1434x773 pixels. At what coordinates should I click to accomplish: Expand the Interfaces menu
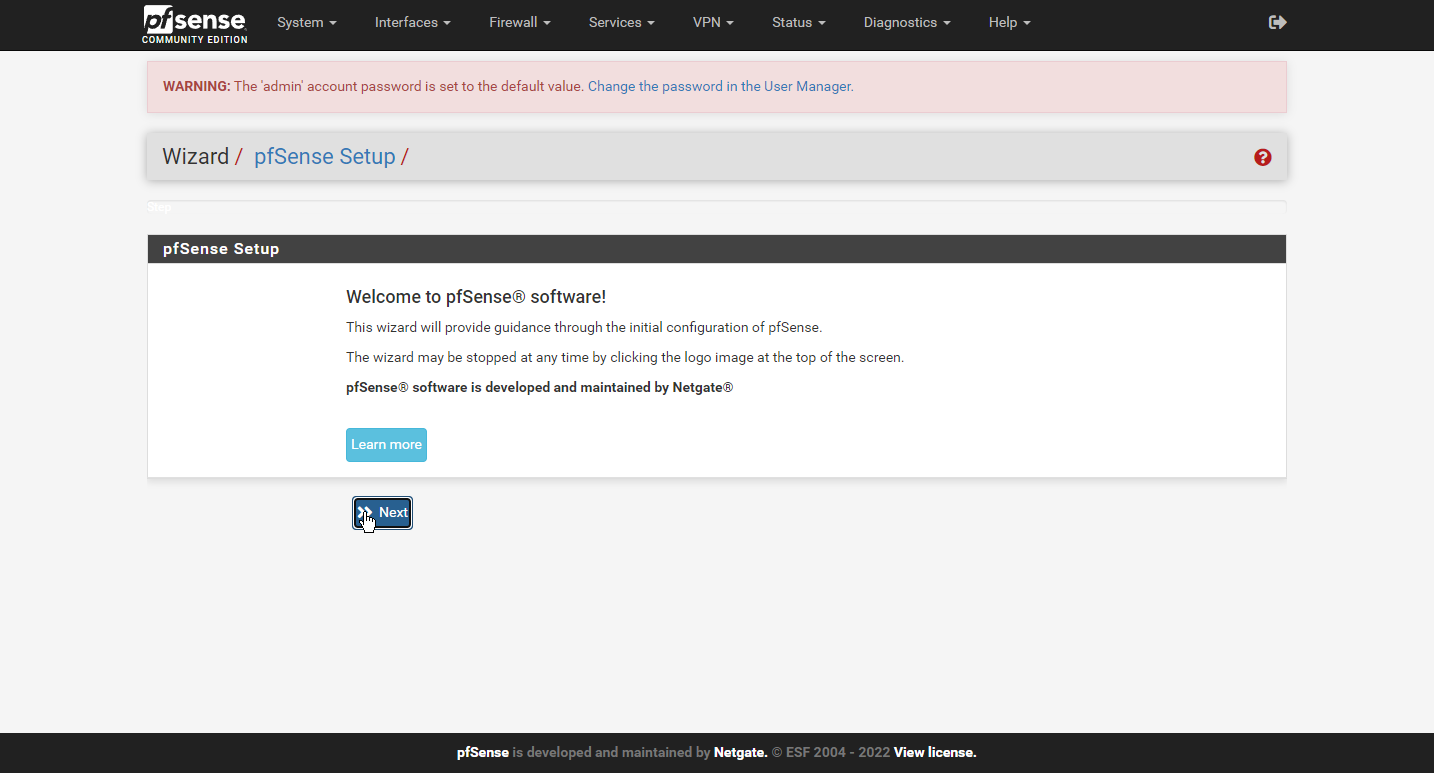(413, 22)
